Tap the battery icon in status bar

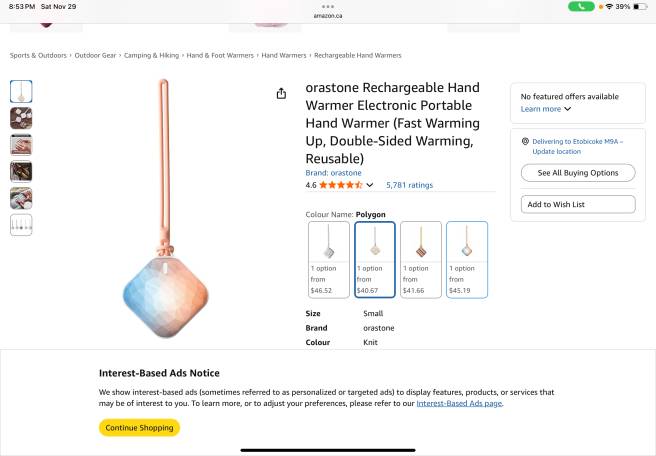(x=640, y=7)
